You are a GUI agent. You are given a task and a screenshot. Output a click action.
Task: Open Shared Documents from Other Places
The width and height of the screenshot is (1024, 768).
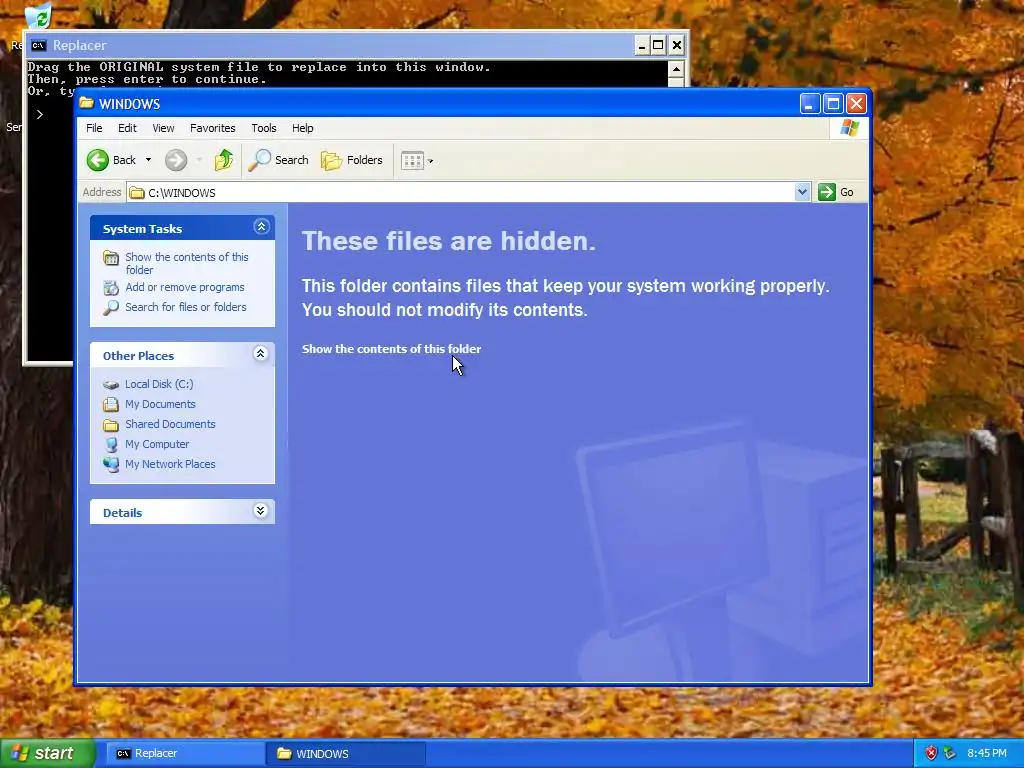click(170, 424)
